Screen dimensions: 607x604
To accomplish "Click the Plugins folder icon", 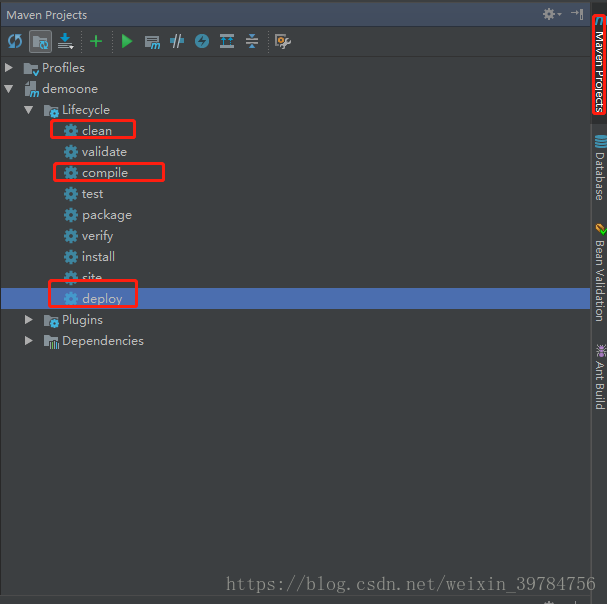I will 51,321.
